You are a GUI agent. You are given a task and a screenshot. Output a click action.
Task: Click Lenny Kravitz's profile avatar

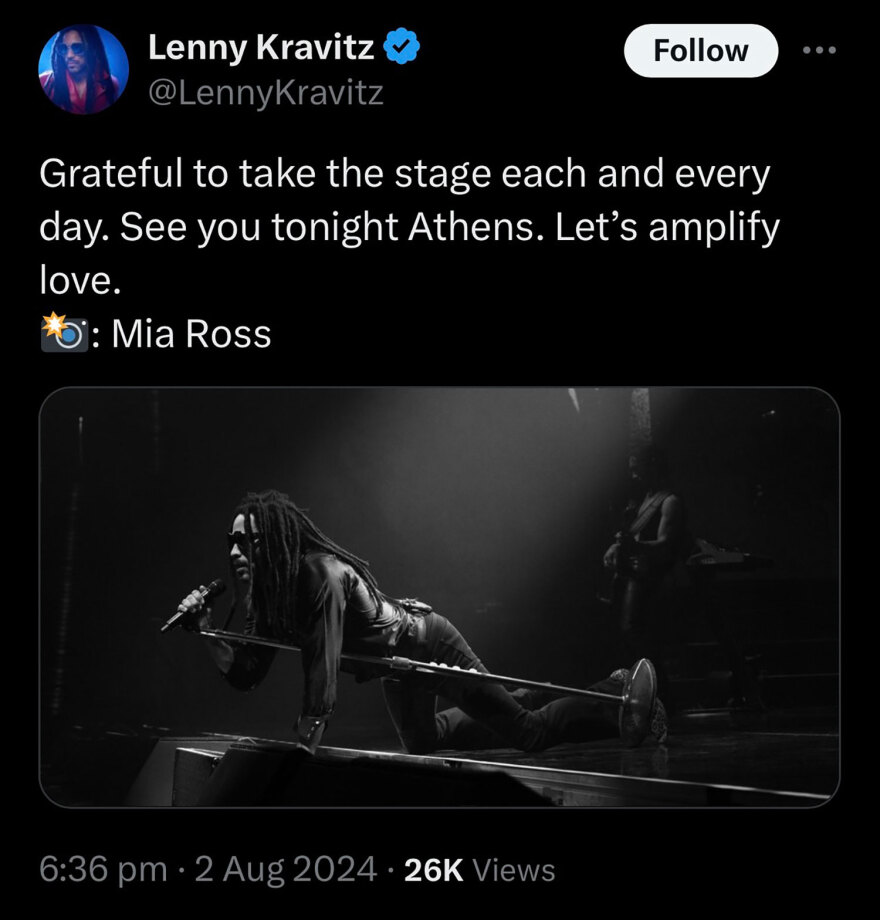click(x=83, y=69)
